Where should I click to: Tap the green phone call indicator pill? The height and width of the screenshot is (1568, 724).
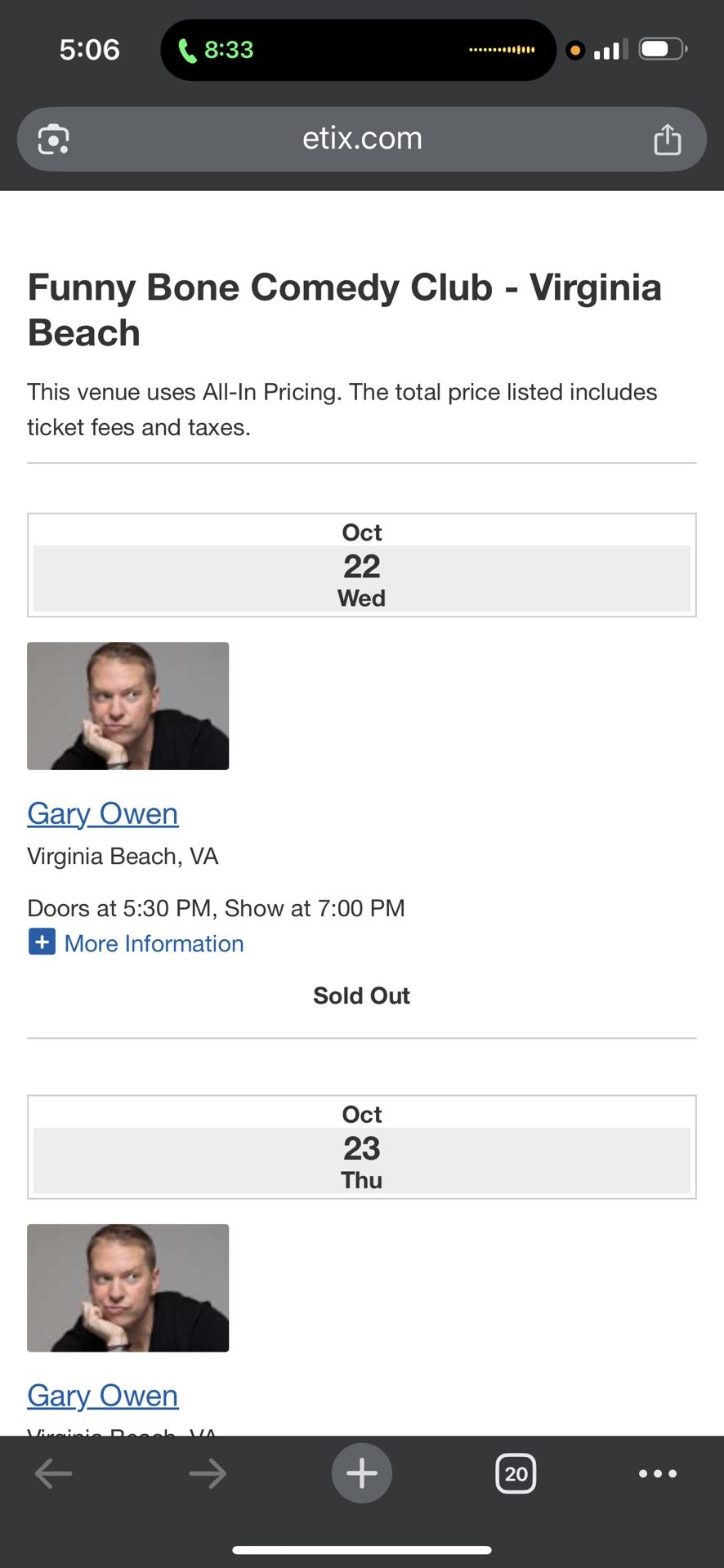(357, 50)
